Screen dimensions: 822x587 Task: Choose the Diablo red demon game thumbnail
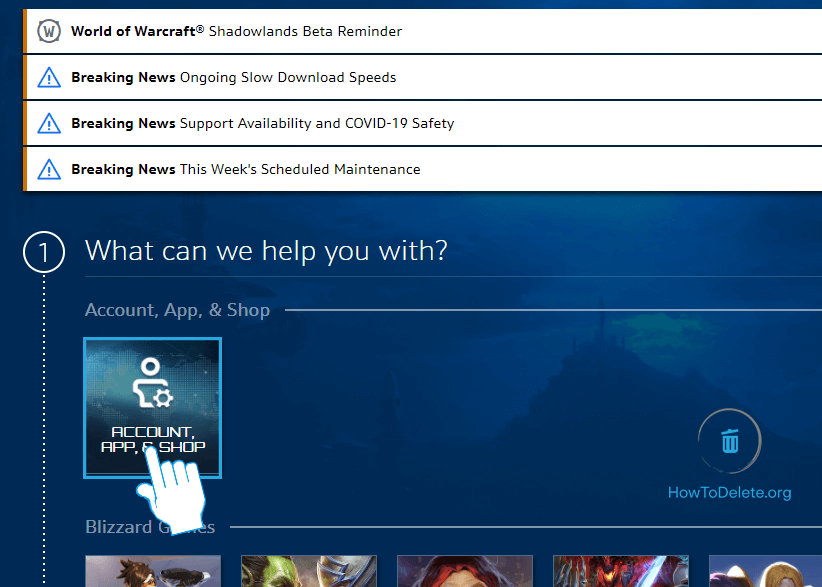click(620, 571)
